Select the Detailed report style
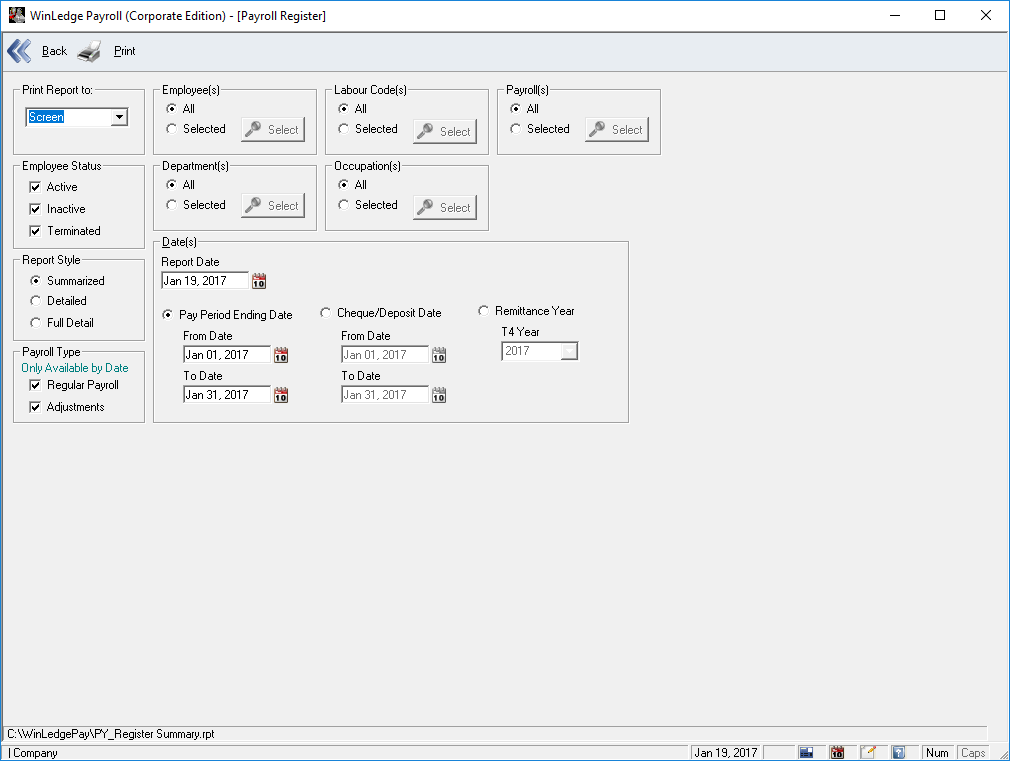The height and width of the screenshot is (761, 1010). (x=37, y=301)
